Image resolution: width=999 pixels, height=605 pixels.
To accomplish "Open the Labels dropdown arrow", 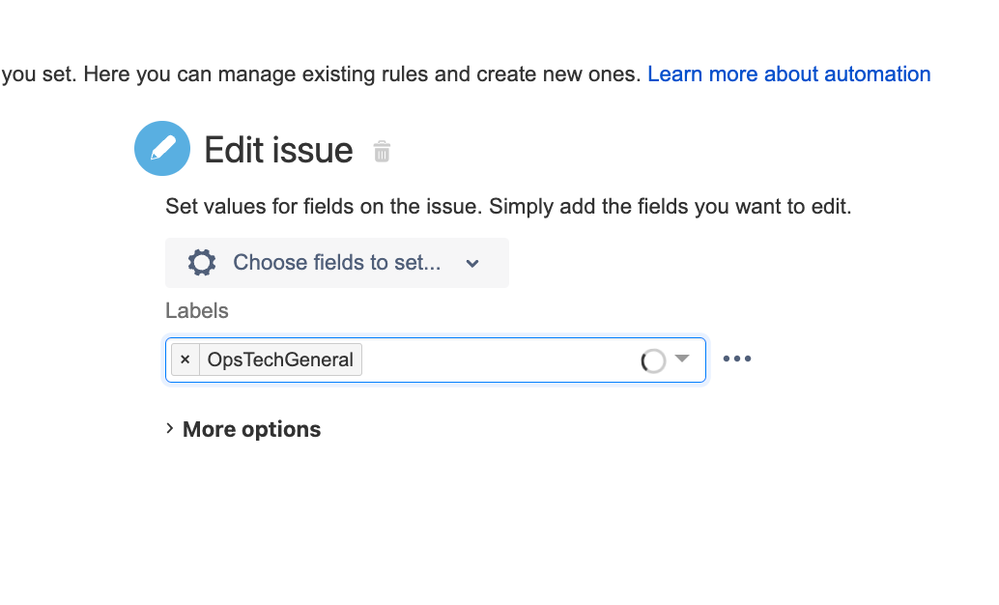I will (682, 359).
